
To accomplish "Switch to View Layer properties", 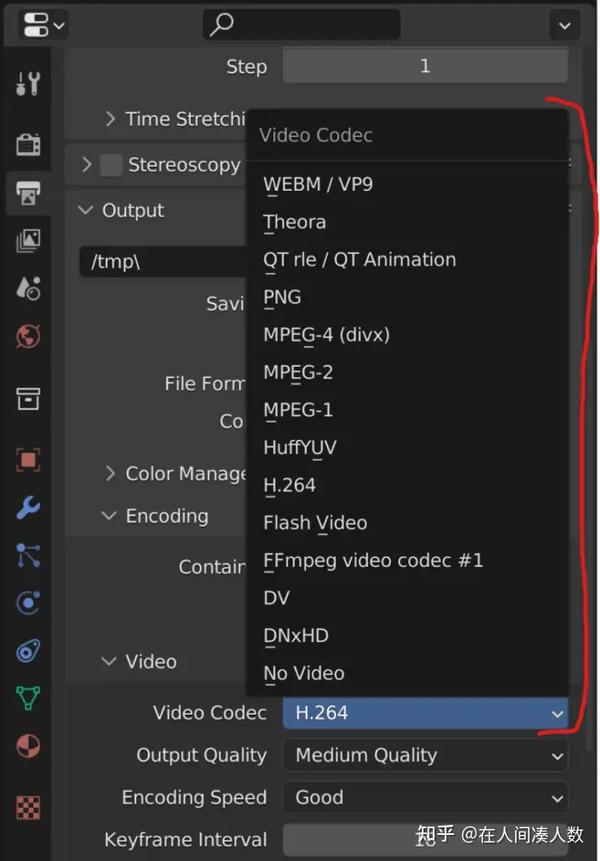I will pyautogui.click(x=29, y=240).
